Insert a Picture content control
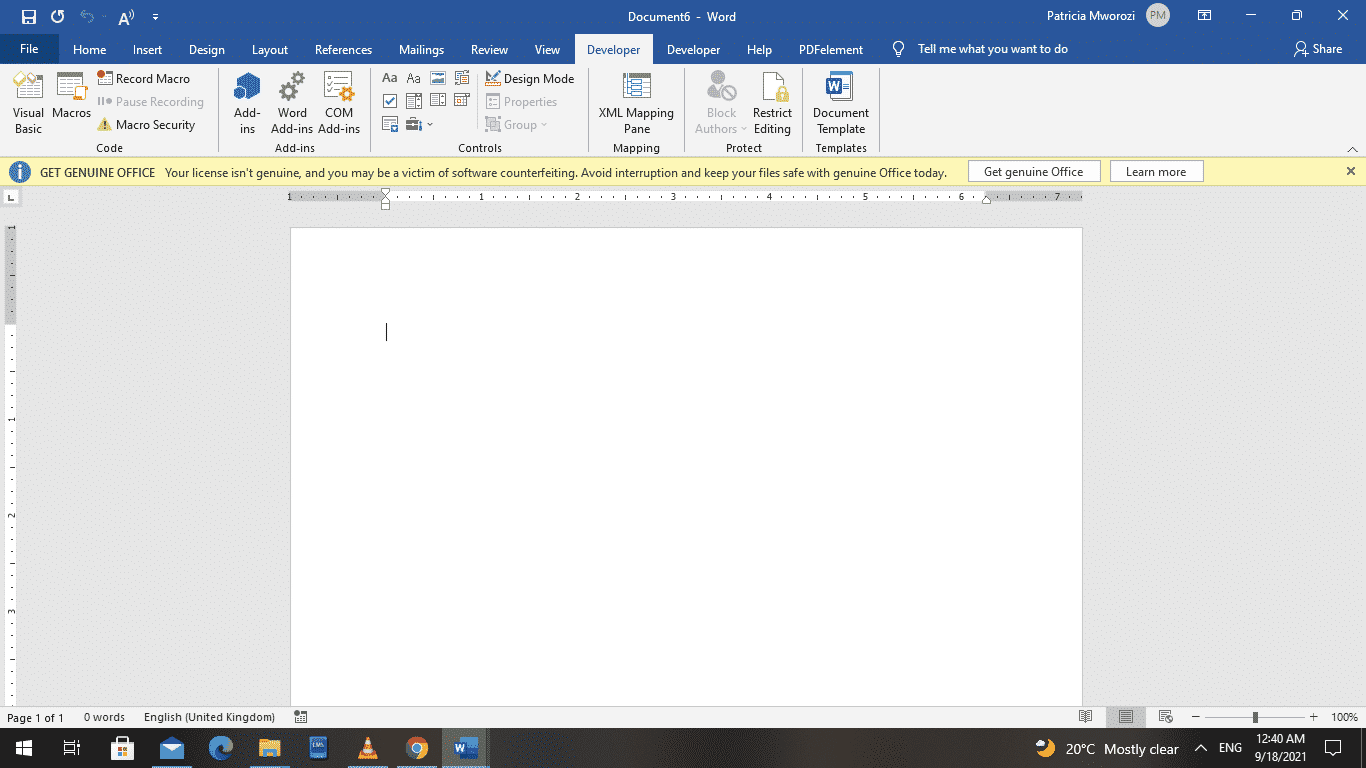The height and width of the screenshot is (768, 1366). (x=437, y=77)
